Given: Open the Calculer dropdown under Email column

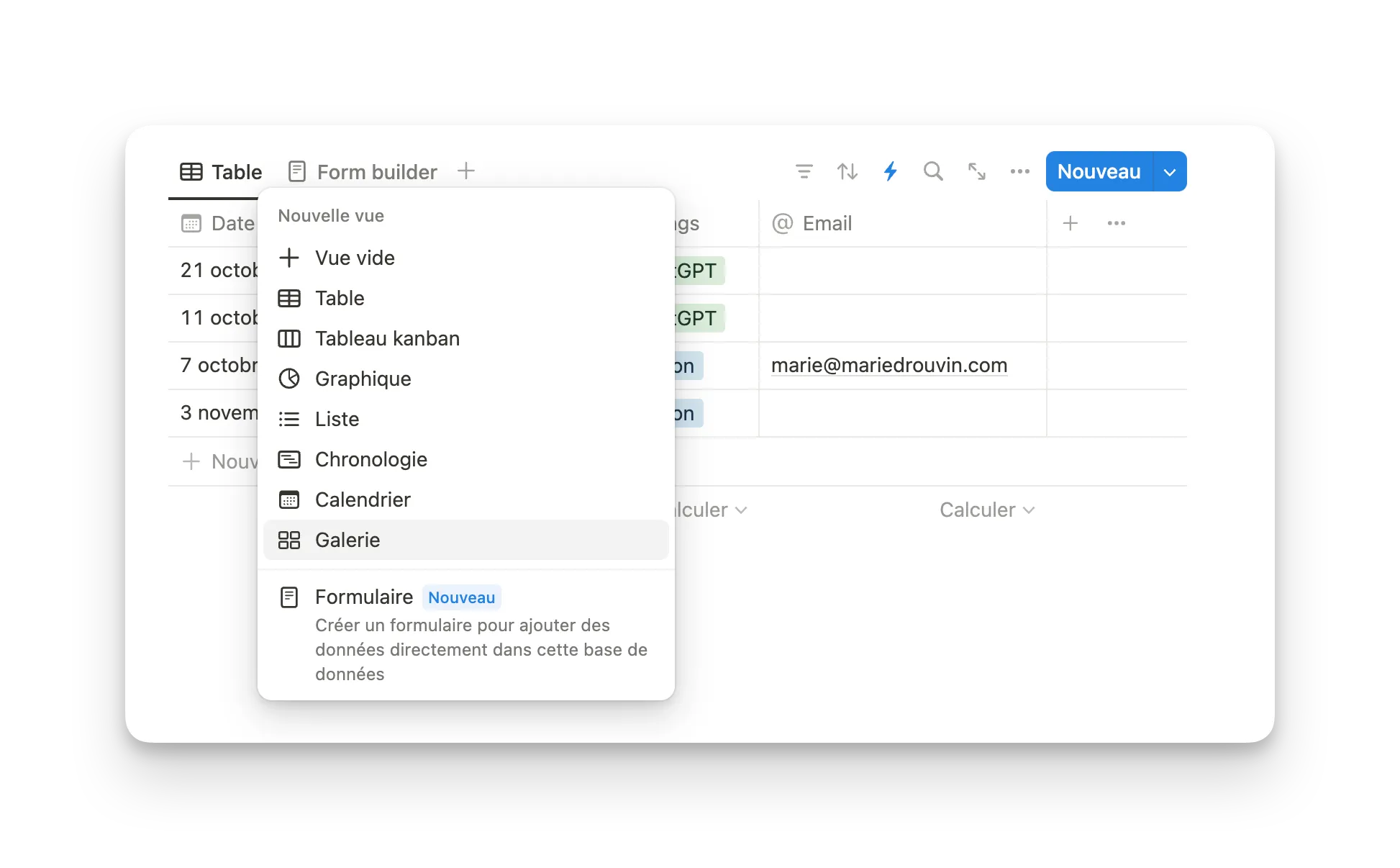Looking at the screenshot, I should coord(986,510).
